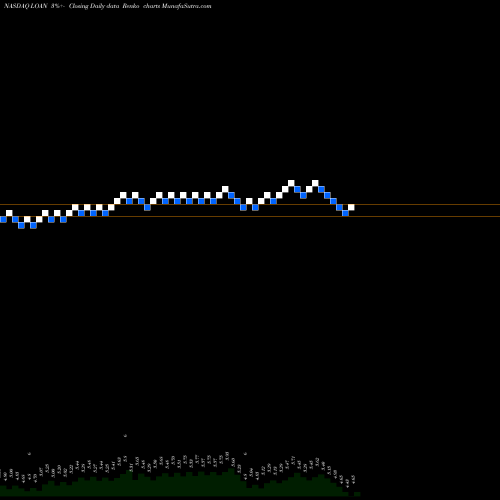Click the MunafaSutra.com site name in header
The height and width of the screenshot is (500, 500).
186,6
